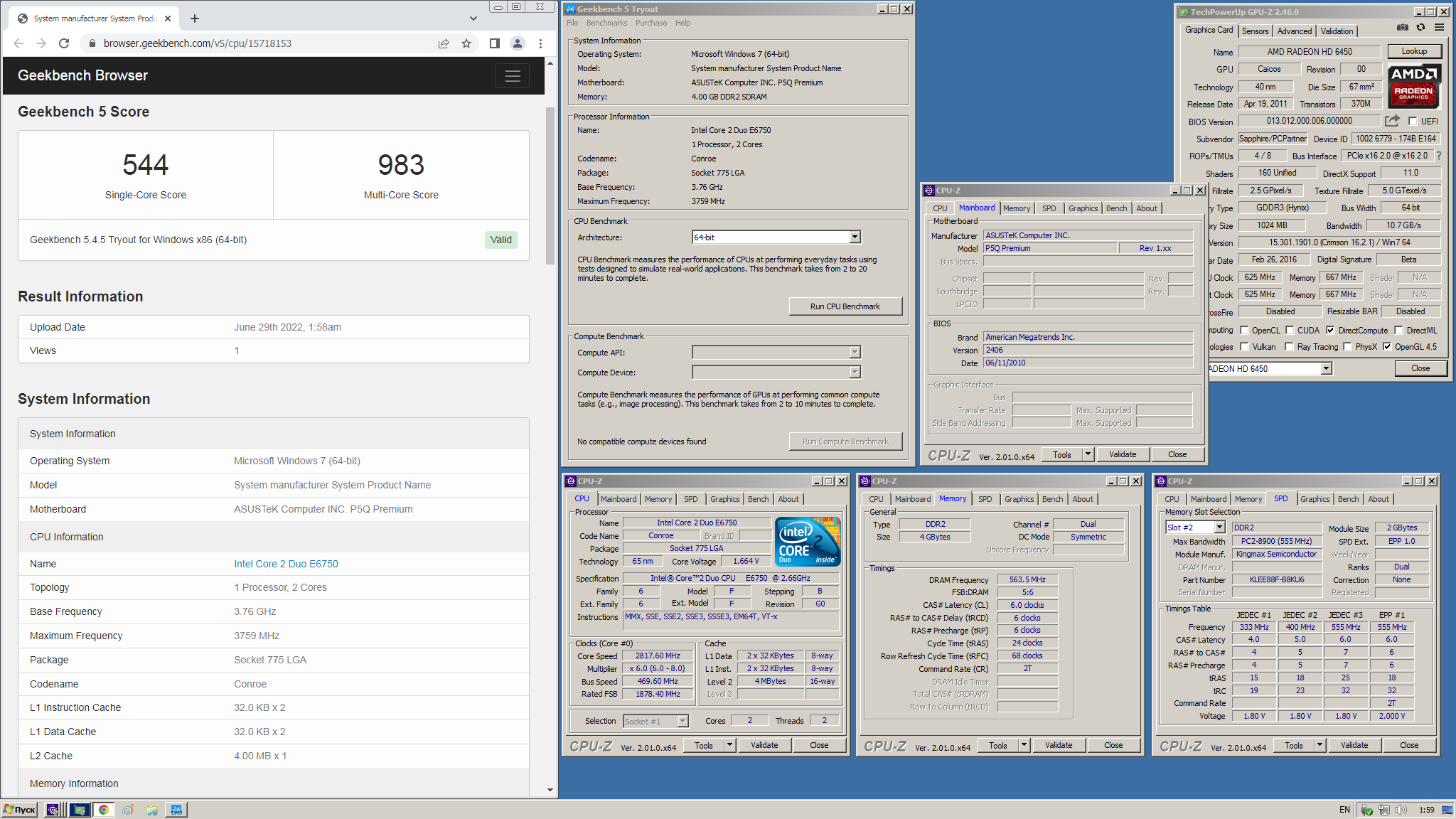1456x819 pixels.
Task: Open the Intel Core 2 Duo E6750 link
Action: coord(286,564)
